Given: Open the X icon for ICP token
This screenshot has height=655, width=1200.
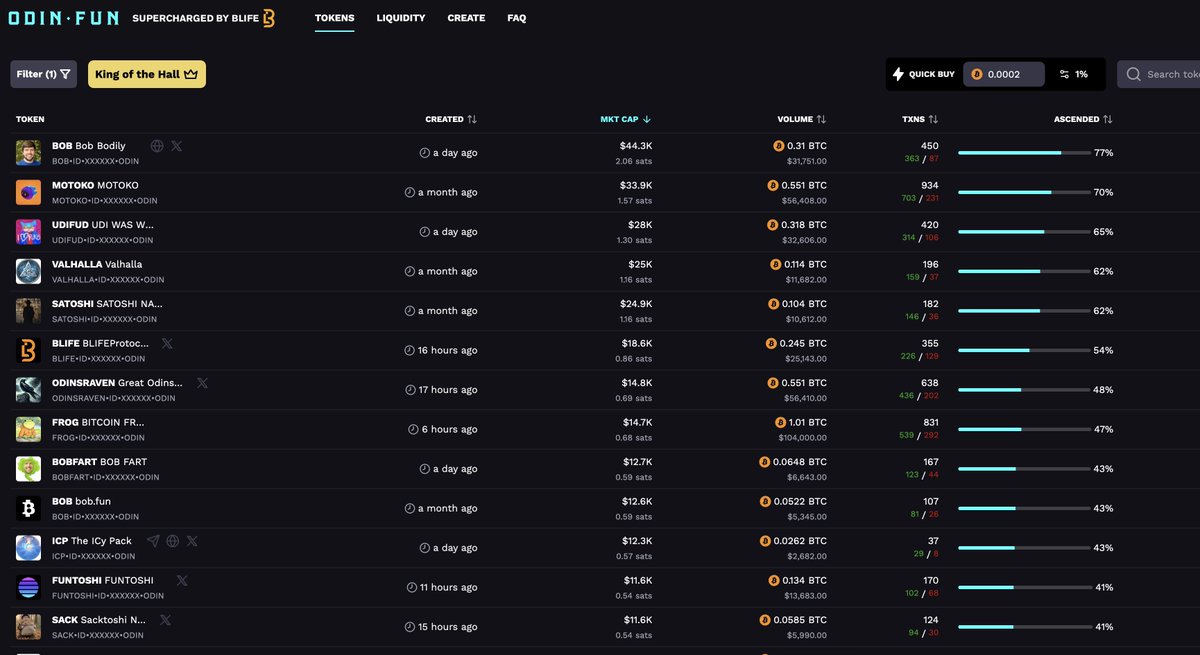Looking at the screenshot, I should [x=192, y=541].
